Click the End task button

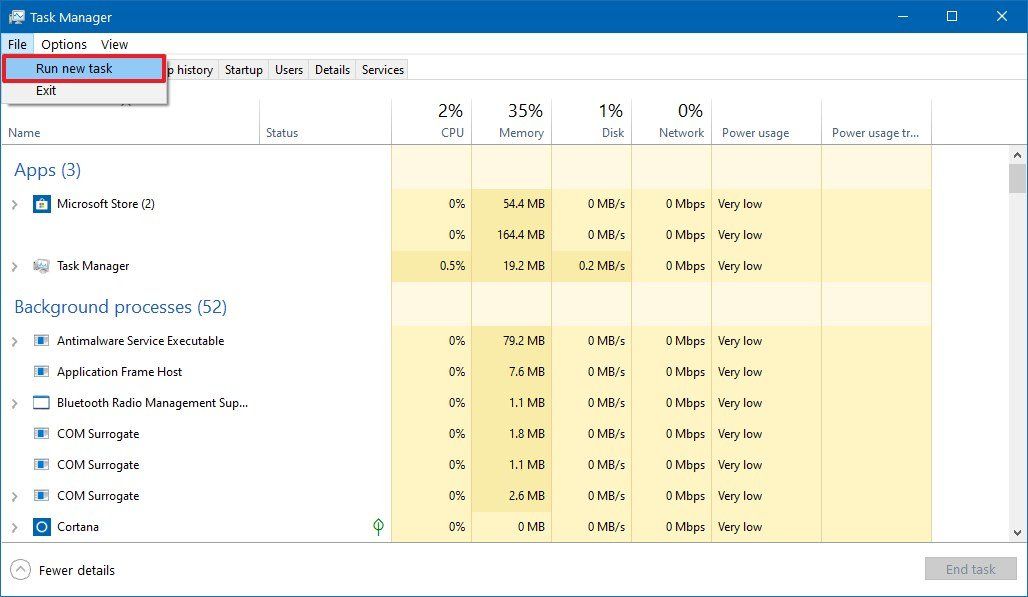pyautogui.click(x=969, y=568)
